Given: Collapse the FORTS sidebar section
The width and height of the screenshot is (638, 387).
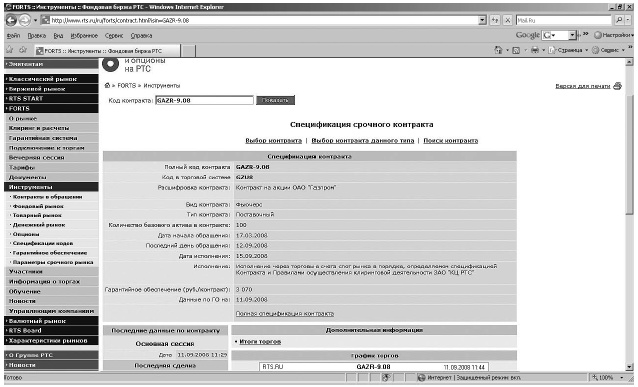Looking at the screenshot, I should pos(51,109).
